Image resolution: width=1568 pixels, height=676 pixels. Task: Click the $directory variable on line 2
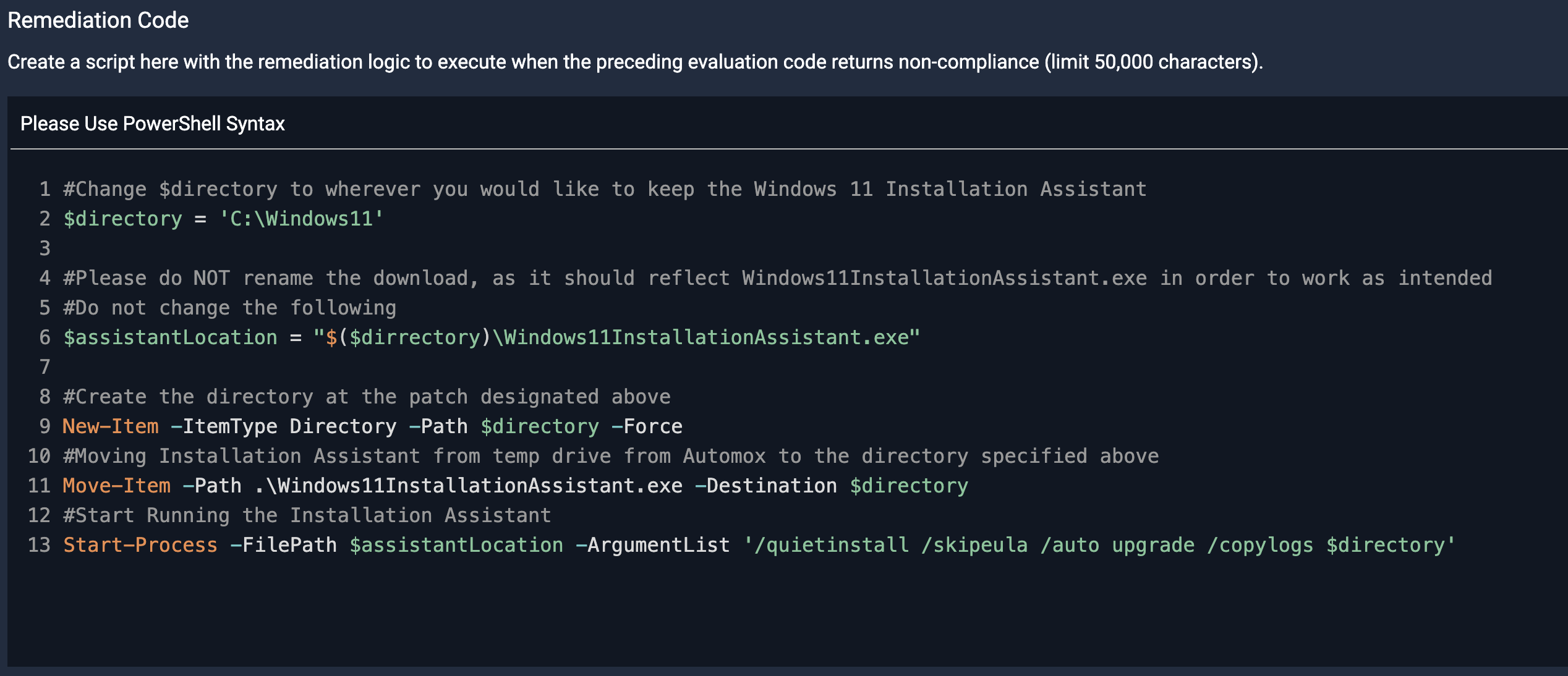122,219
